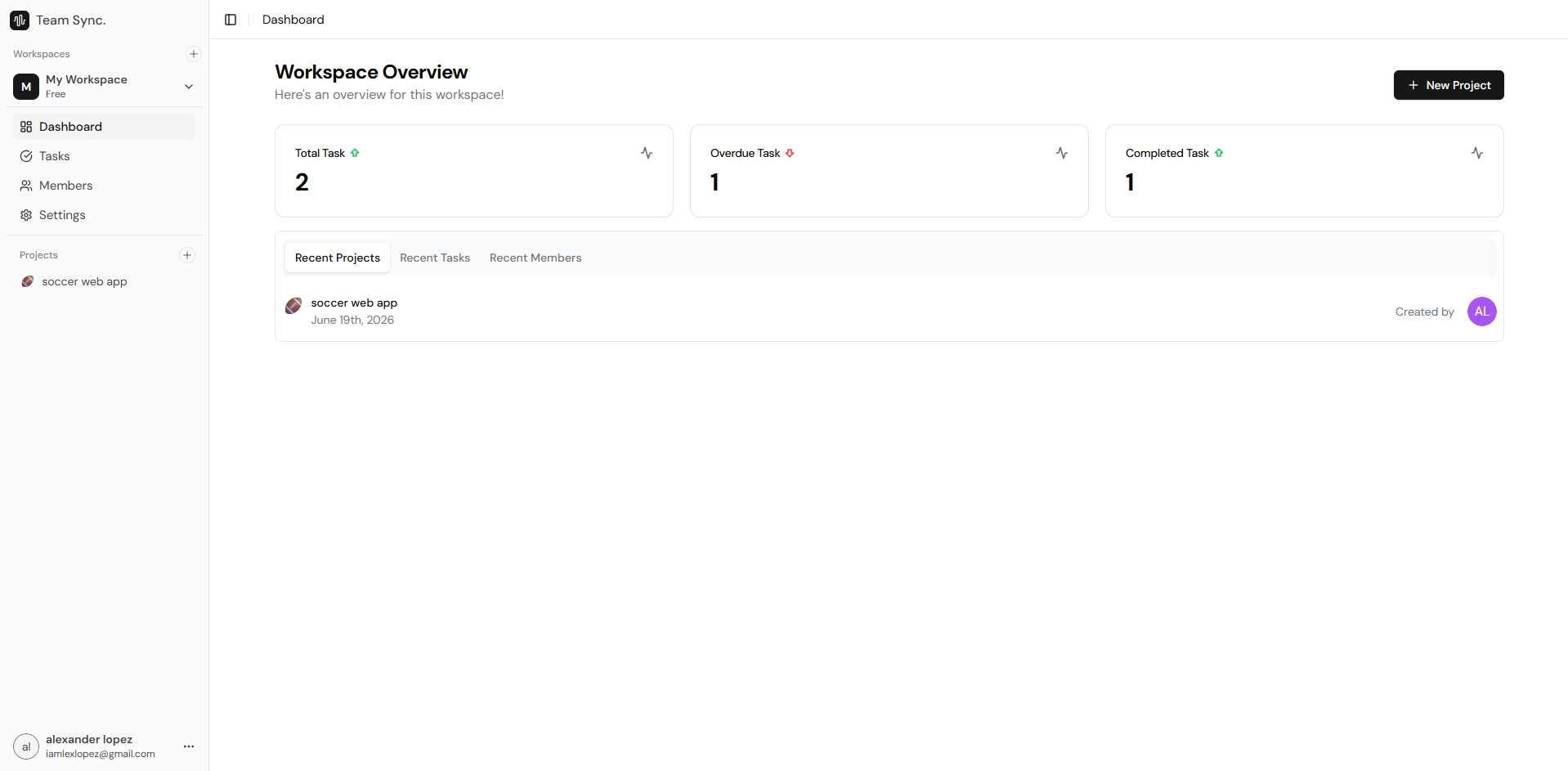Image resolution: width=1568 pixels, height=771 pixels.
Task: Open soccer web app recent project row
Action: [889, 312]
